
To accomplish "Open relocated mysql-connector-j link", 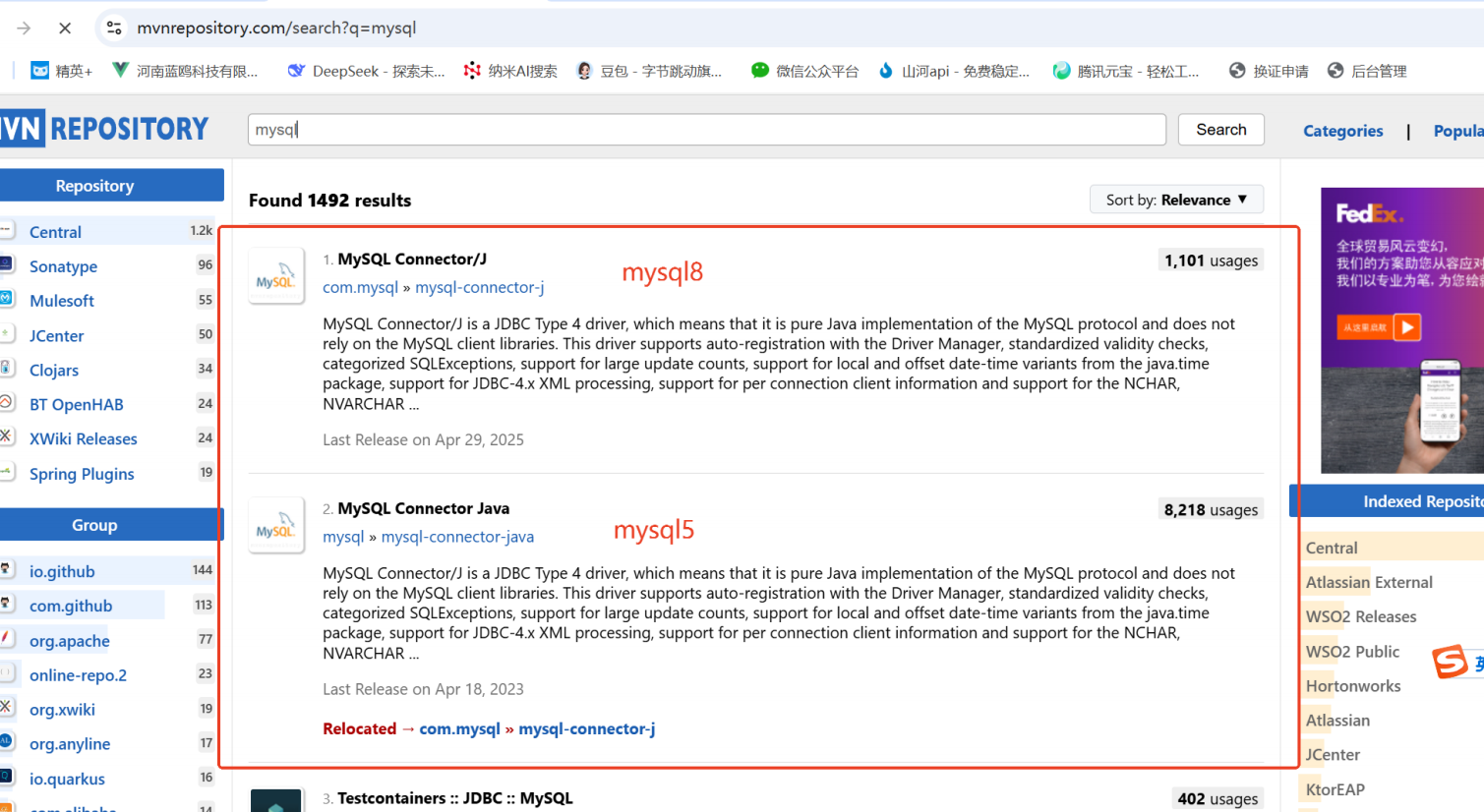I will (x=586, y=729).
